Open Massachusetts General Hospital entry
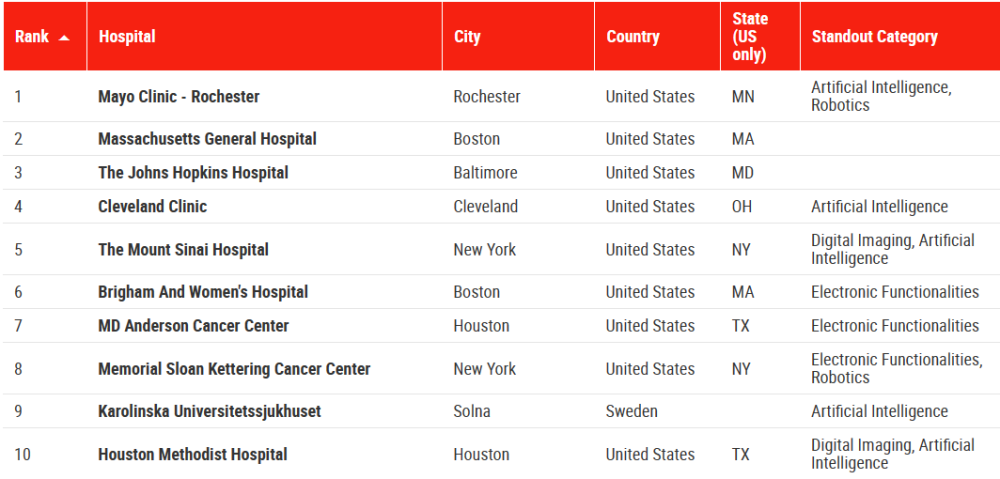The width and height of the screenshot is (1000, 479). [207, 138]
